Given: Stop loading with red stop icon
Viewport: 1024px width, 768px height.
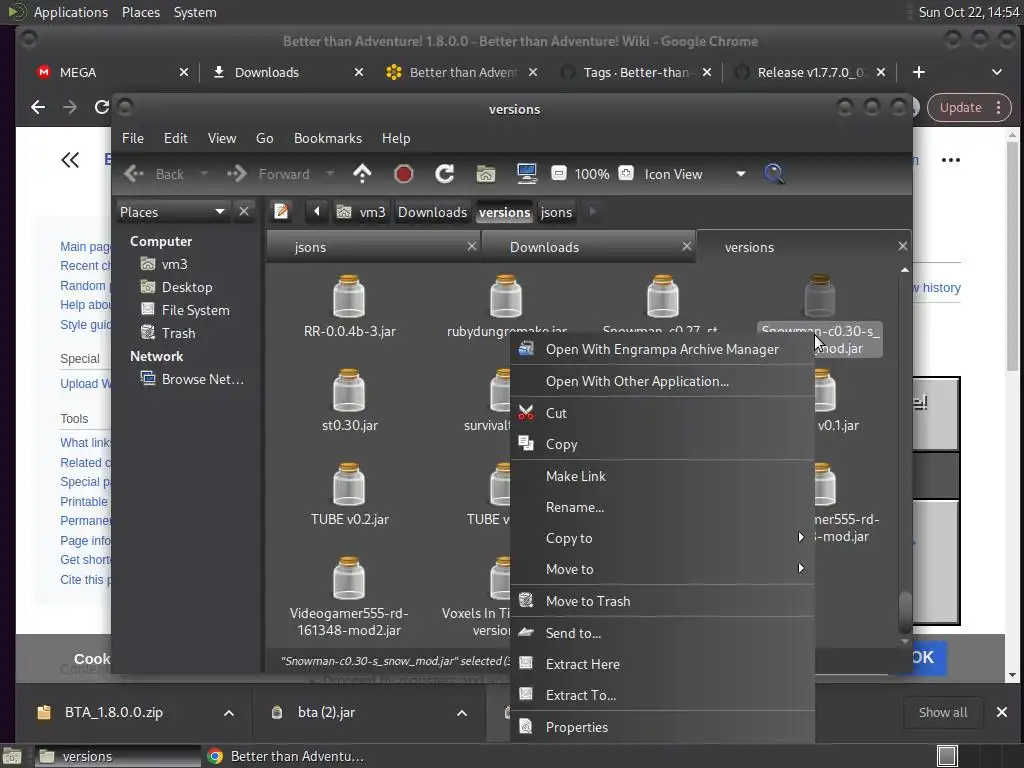Looking at the screenshot, I should point(404,174).
